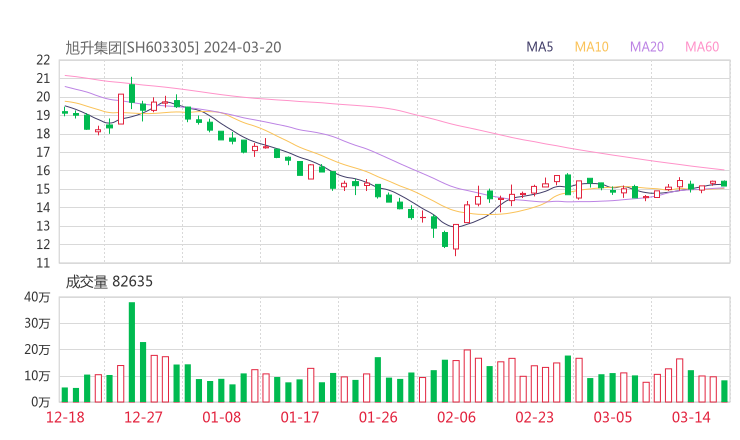Click the last green volume bar at the right edge
Image resolution: width=740 pixels, height=440 pixels.
[724, 391]
